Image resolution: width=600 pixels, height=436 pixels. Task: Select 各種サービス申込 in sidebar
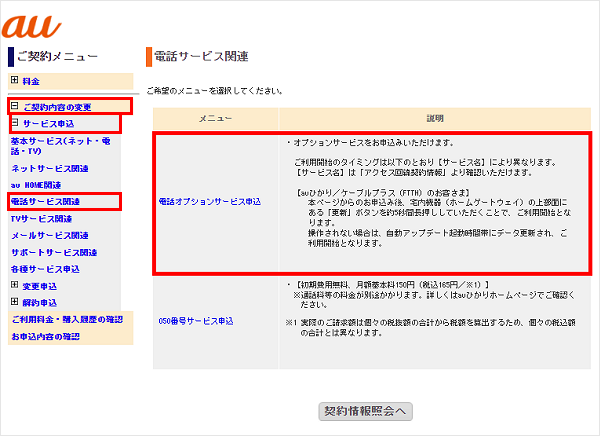[45, 268]
